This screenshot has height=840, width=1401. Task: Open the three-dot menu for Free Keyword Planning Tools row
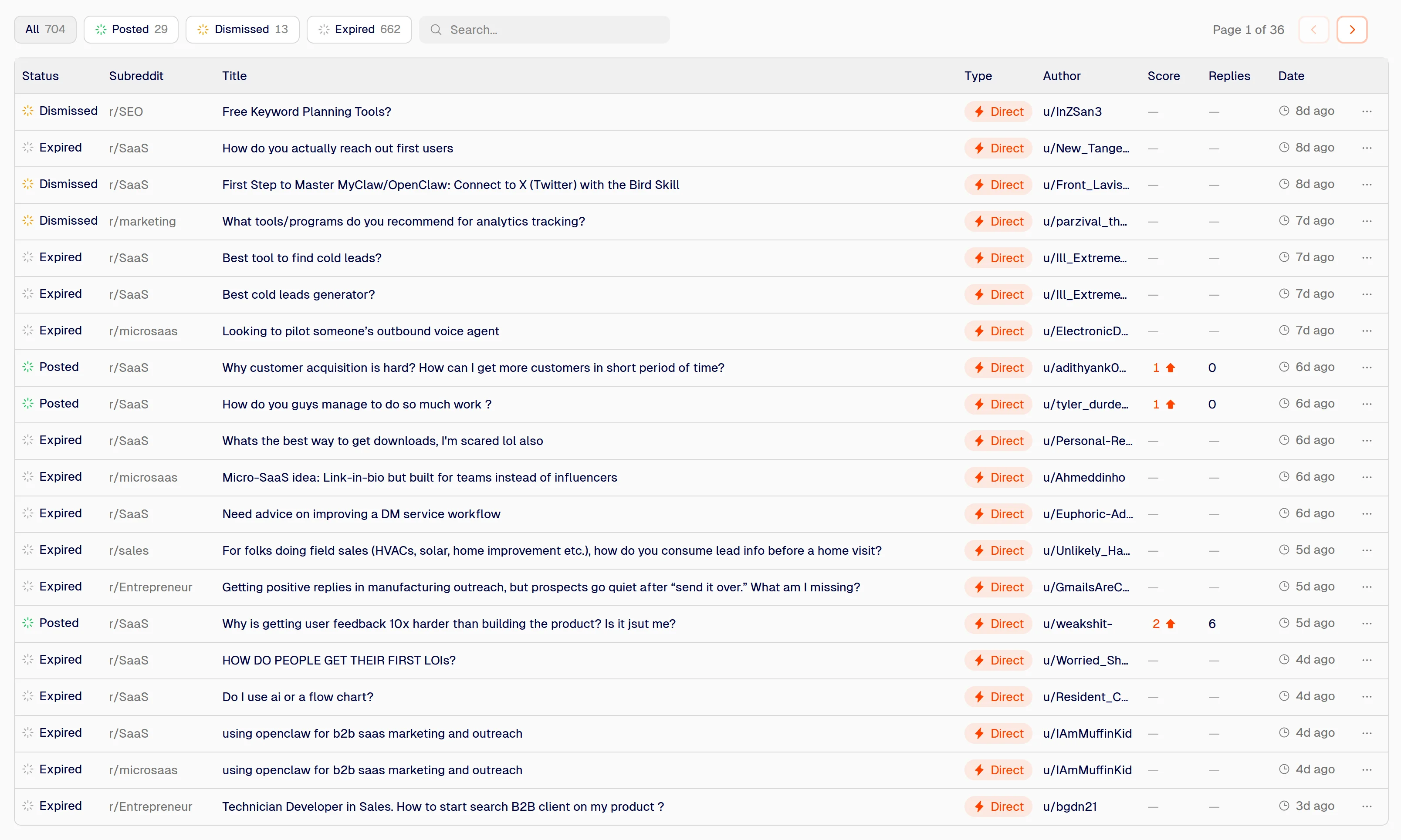1367,111
